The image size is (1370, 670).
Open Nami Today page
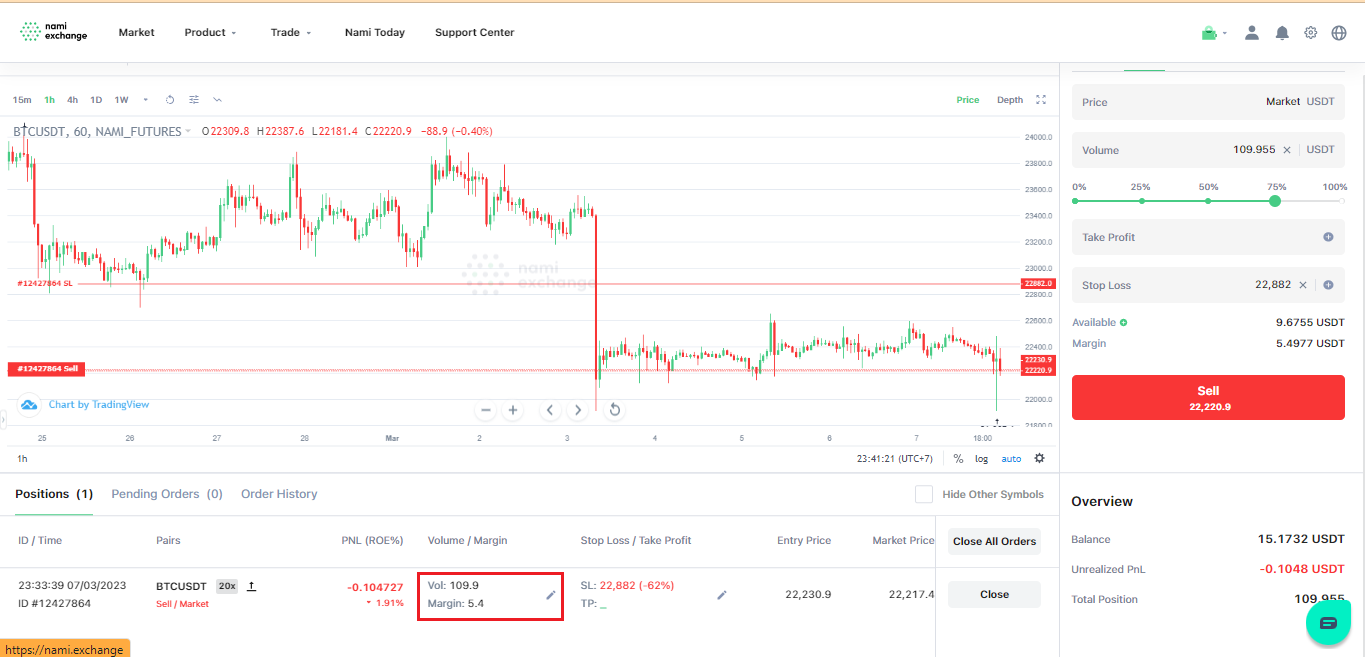pyautogui.click(x=375, y=33)
